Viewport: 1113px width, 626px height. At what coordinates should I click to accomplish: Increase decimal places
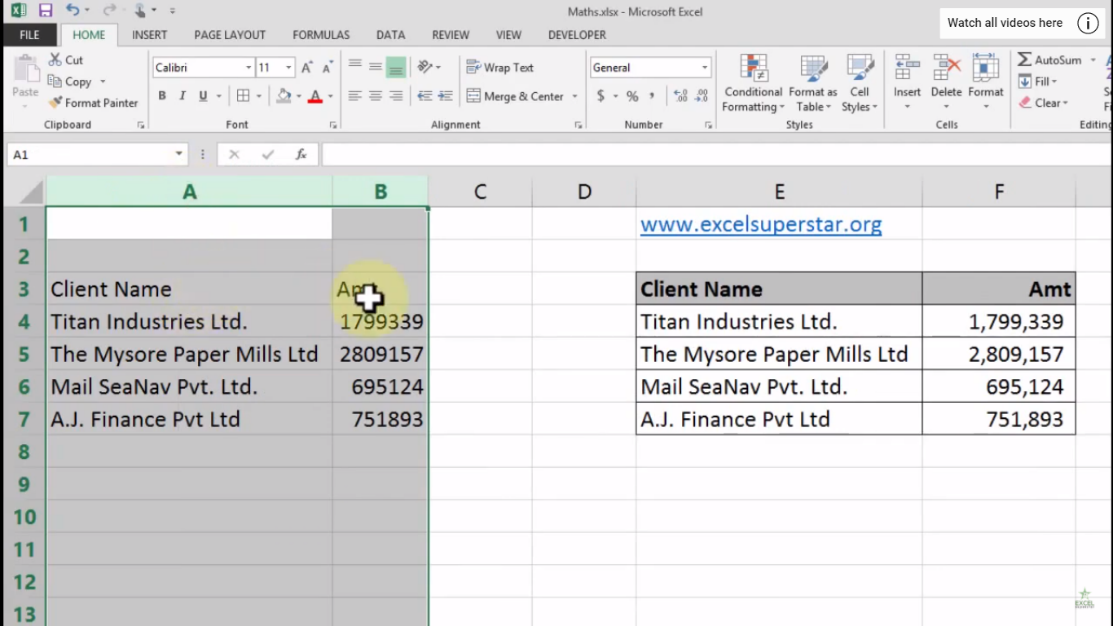click(x=680, y=96)
